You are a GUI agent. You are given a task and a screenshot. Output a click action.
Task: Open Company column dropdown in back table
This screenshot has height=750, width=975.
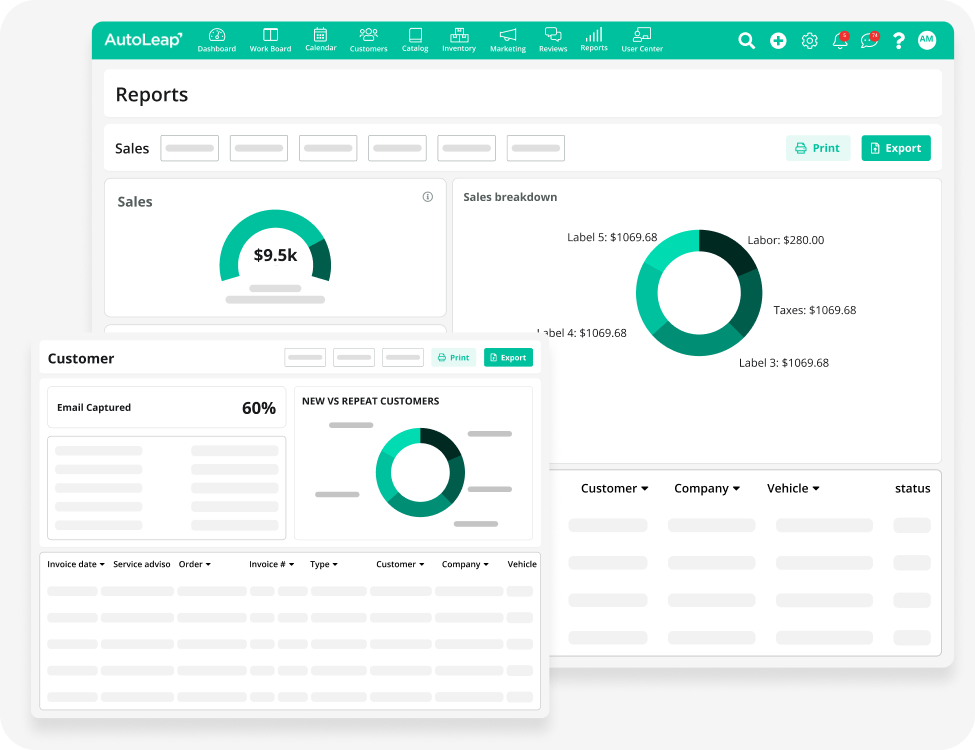coord(707,488)
